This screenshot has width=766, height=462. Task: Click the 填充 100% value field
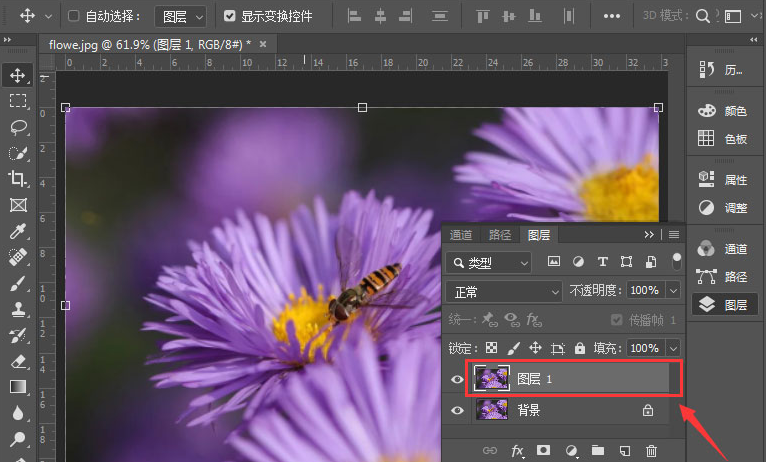pyautogui.click(x=646, y=348)
